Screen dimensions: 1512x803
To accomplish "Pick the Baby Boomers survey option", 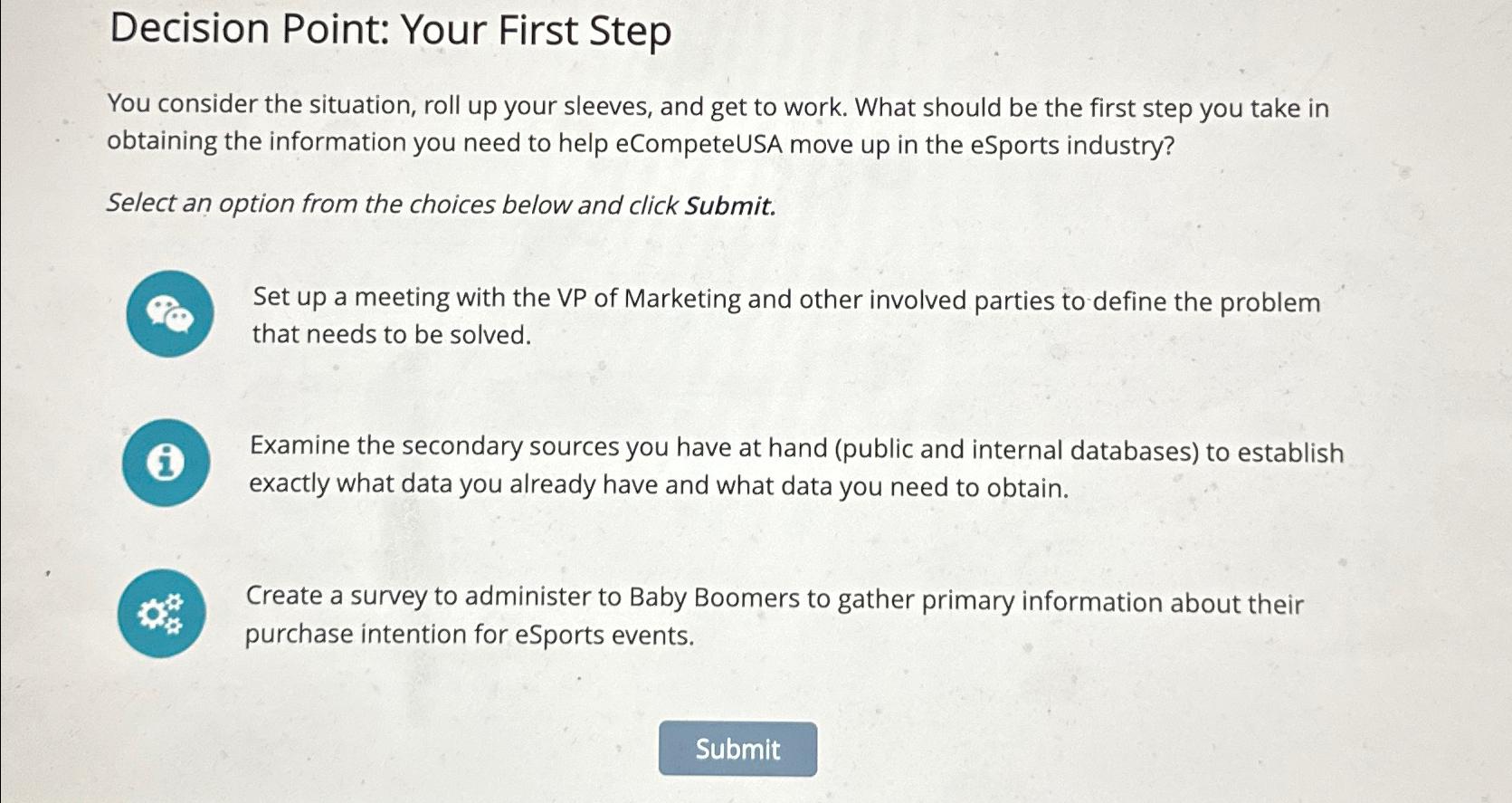I will pyautogui.click(x=774, y=616).
